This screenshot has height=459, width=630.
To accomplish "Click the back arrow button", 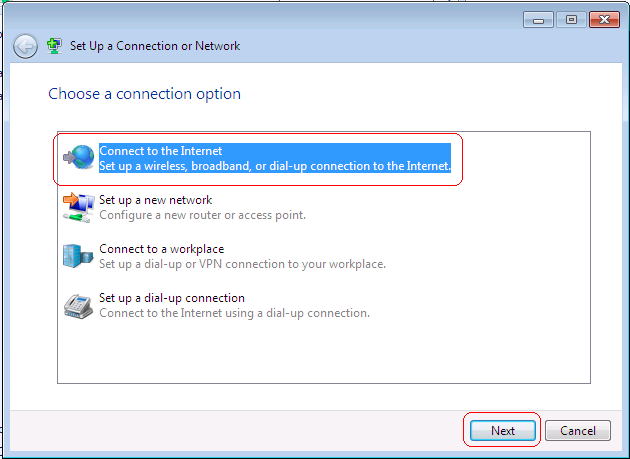I will tap(26, 46).
